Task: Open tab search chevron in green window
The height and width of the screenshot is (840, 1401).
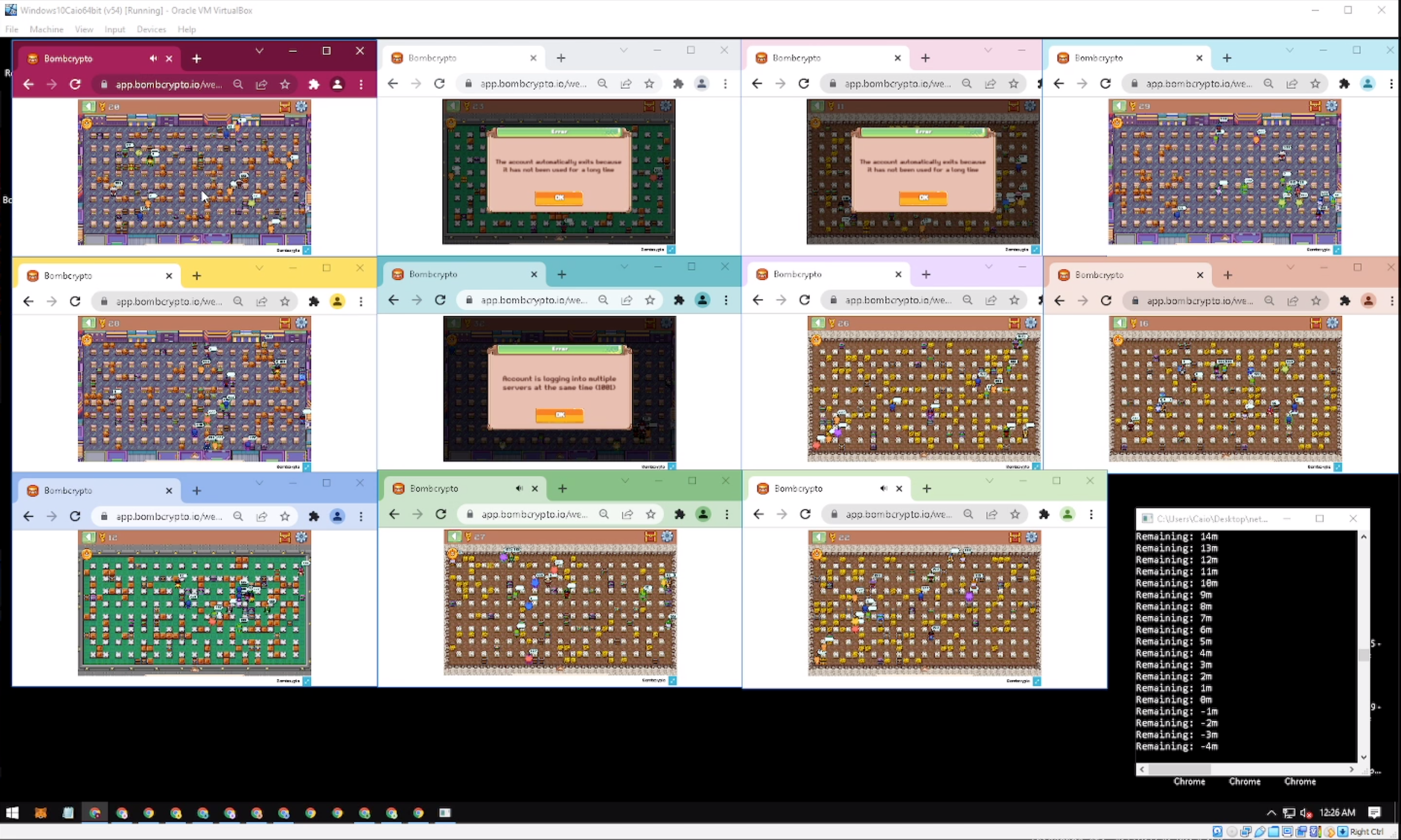Action: pyautogui.click(x=625, y=480)
